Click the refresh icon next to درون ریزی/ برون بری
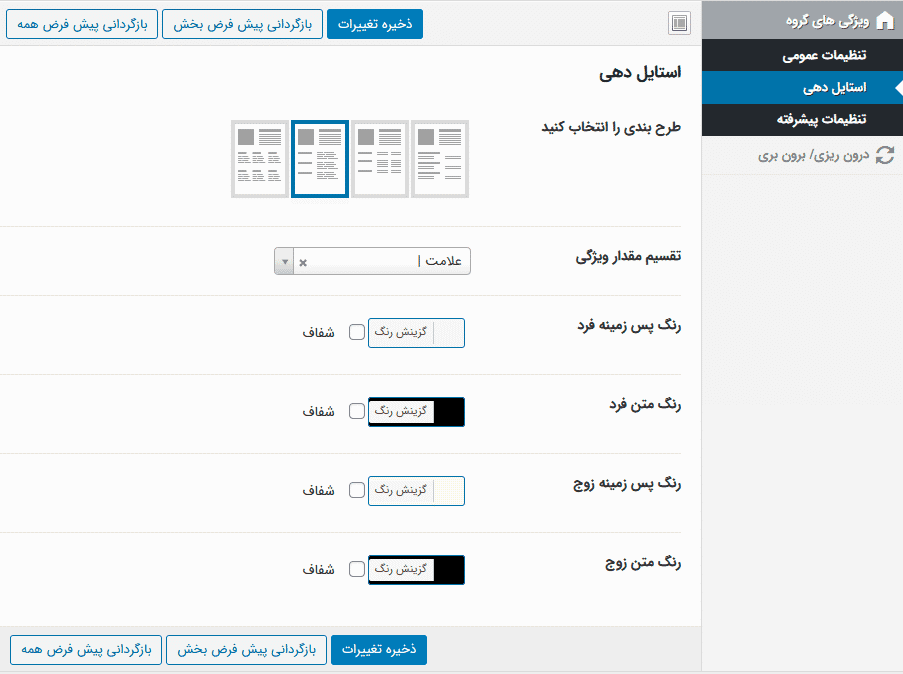The width and height of the screenshot is (903, 674). (x=885, y=155)
